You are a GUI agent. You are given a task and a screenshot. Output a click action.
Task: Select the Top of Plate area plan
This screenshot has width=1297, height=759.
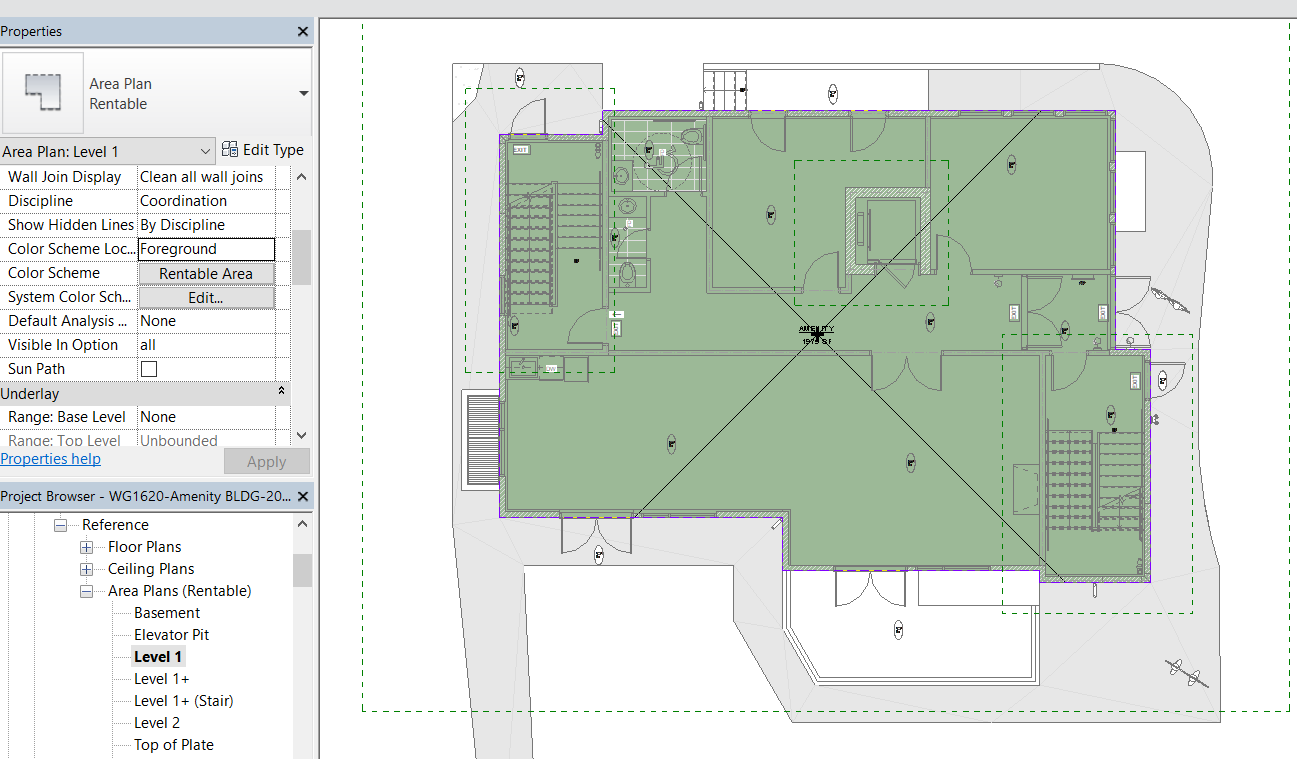coord(173,744)
